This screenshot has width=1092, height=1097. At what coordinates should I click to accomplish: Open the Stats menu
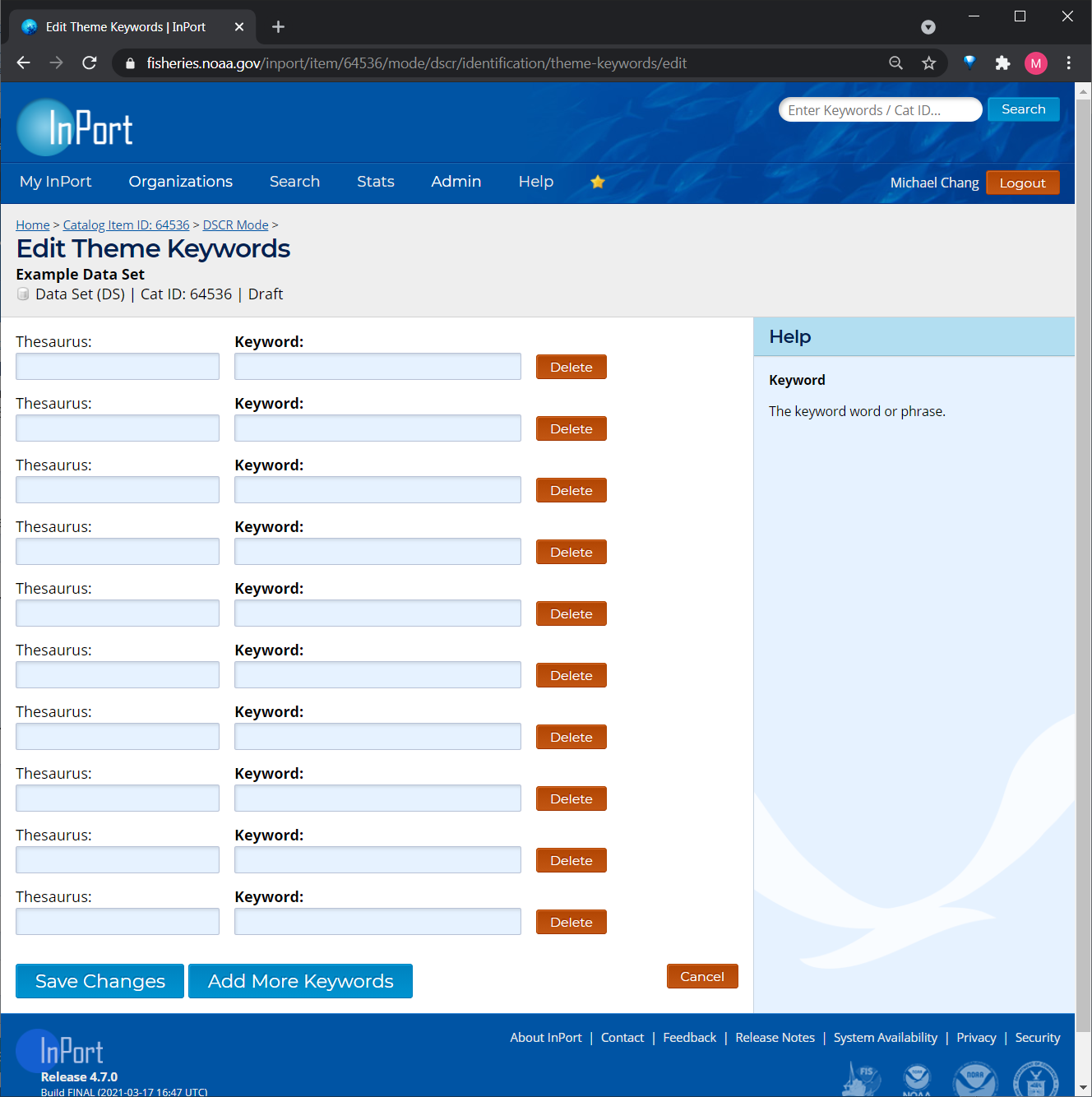tap(376, 182)
